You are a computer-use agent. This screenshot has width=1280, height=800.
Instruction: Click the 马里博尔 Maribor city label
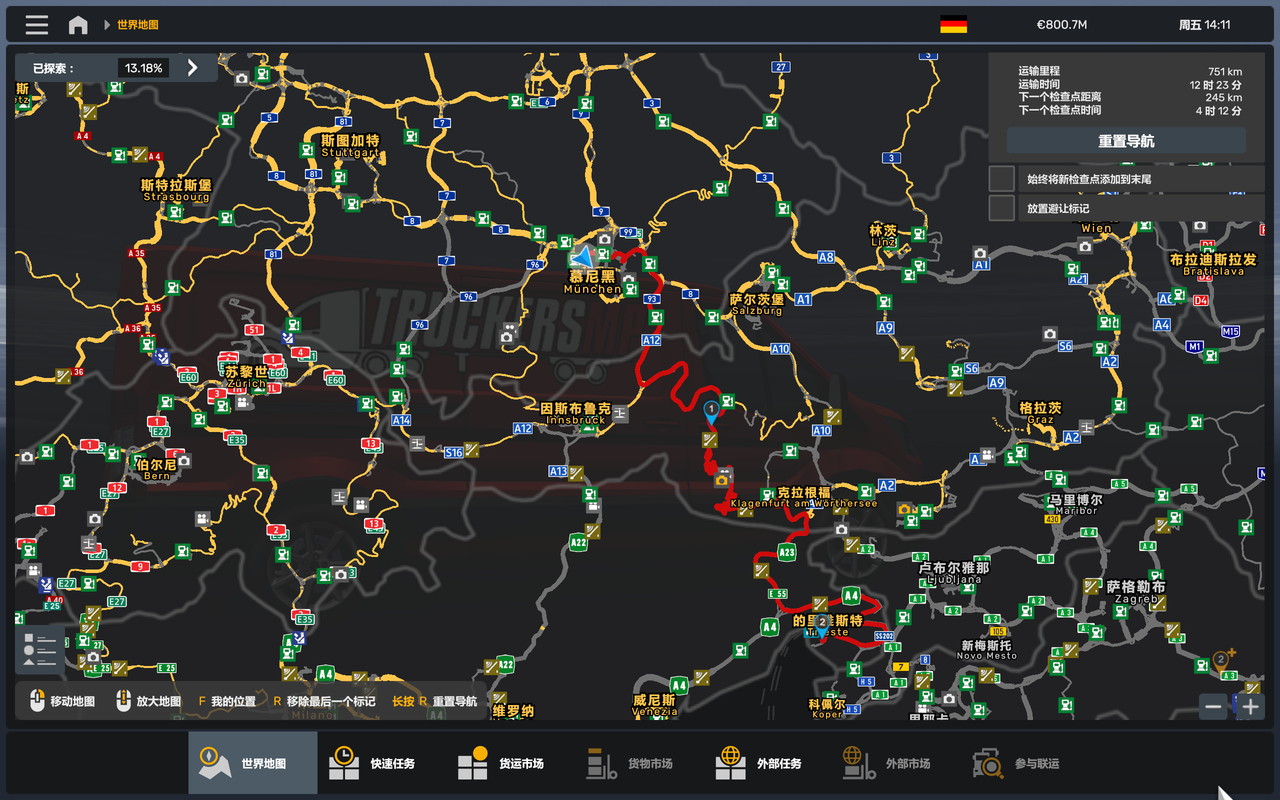(1076, 504)
